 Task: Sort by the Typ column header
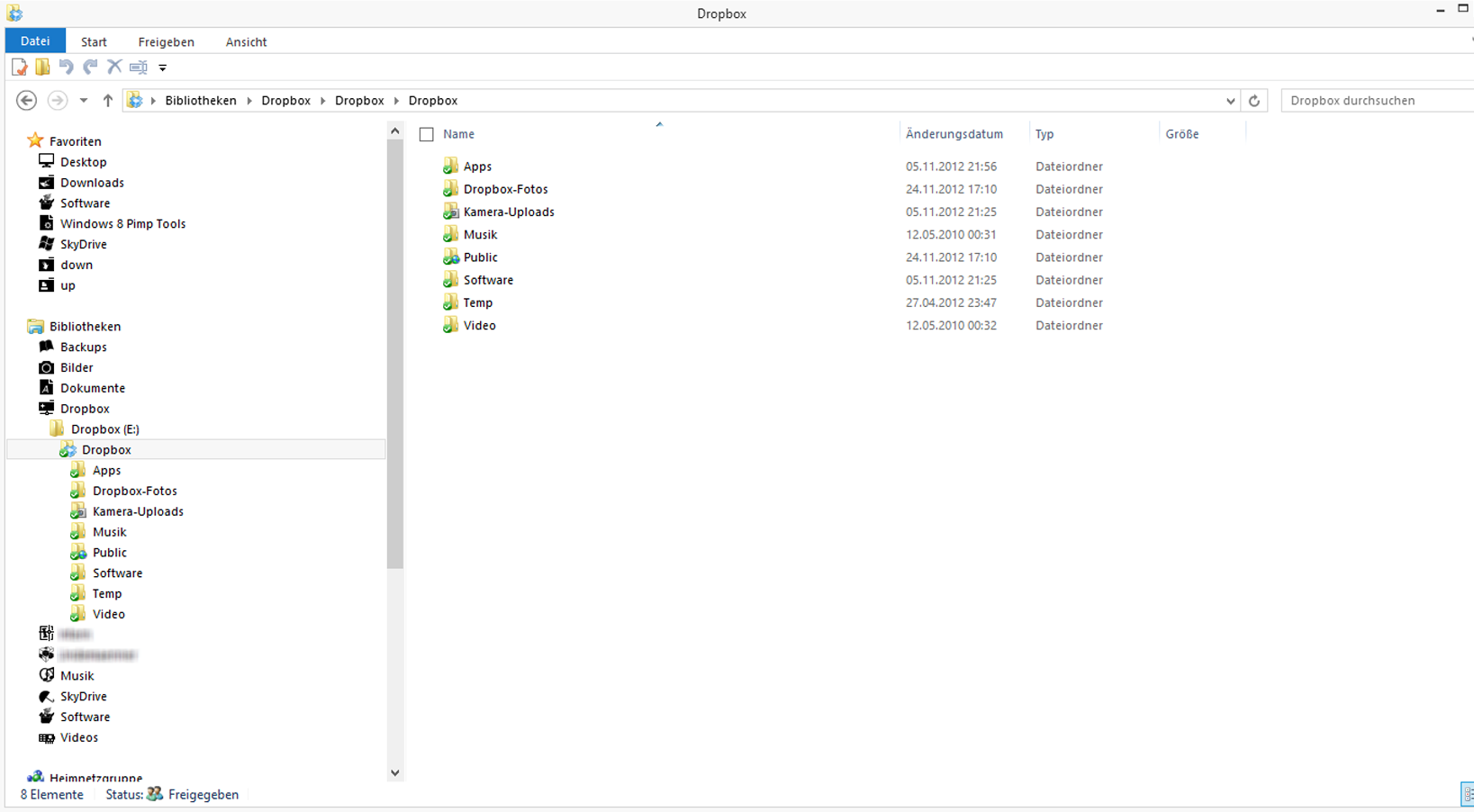(1044, 134)
